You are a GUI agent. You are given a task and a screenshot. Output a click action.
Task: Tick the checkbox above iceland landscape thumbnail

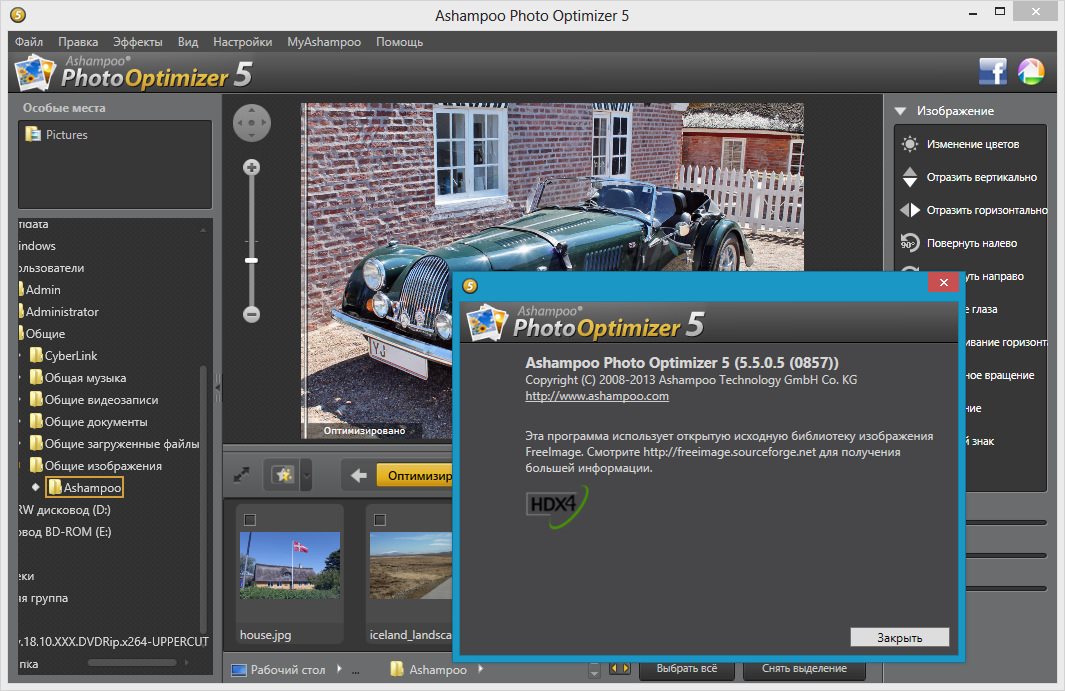point(379,519)
